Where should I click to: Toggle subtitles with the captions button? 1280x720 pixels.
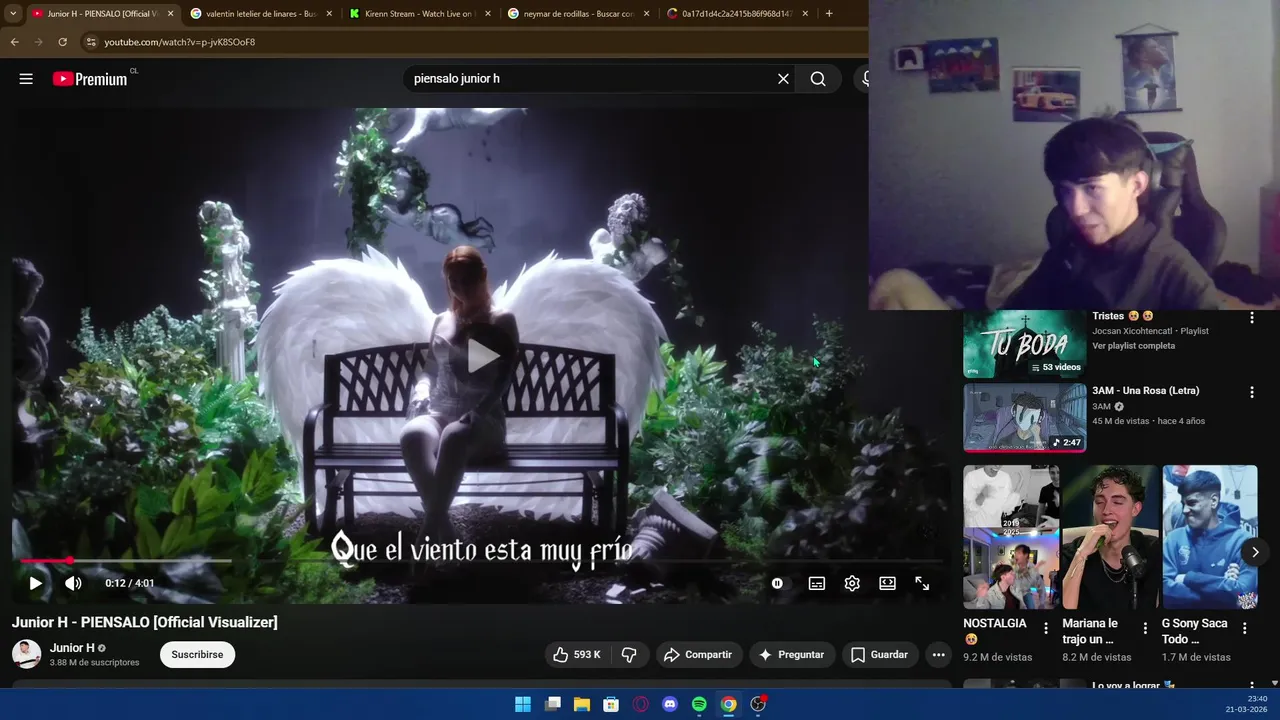point(817,583)
